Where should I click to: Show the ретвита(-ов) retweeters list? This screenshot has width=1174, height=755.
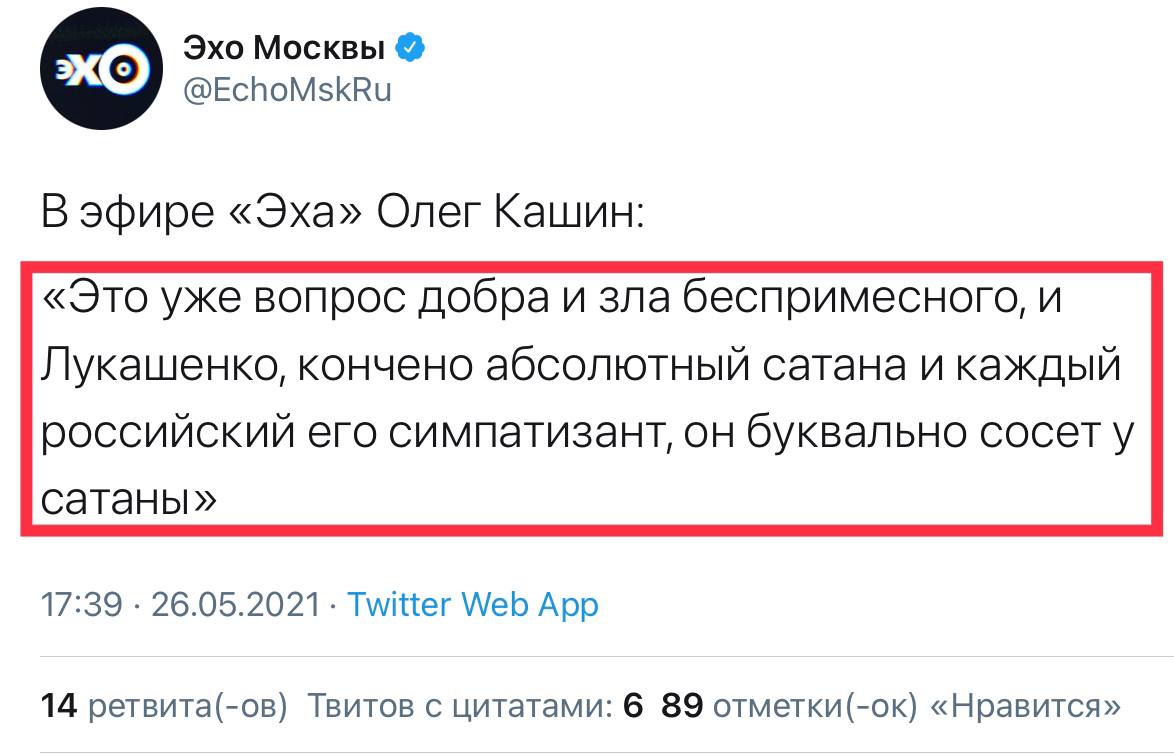188,706
